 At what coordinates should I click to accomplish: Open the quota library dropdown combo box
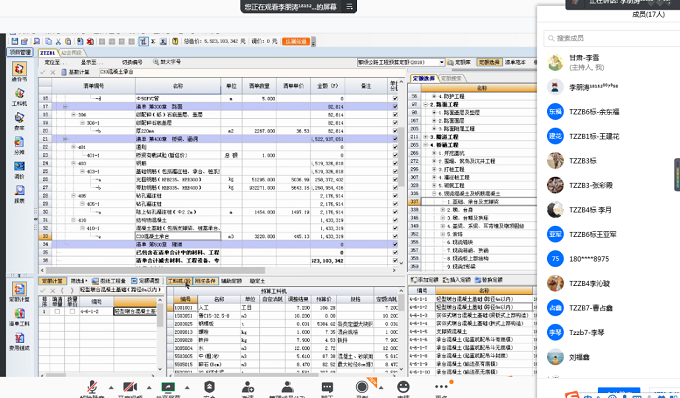pos(401,62)
